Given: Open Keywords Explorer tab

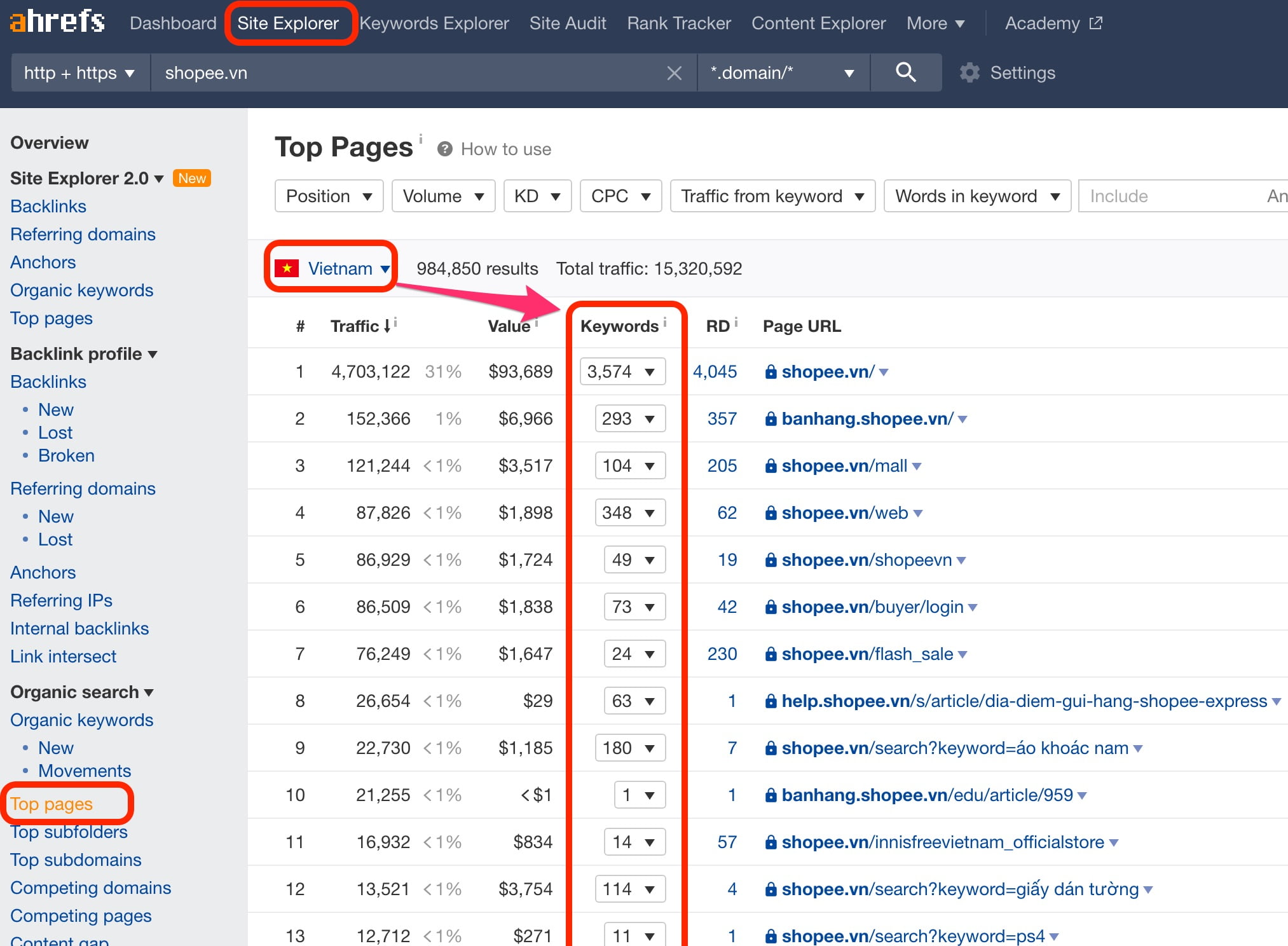Looking at the screenshot, I should (434, 24).
